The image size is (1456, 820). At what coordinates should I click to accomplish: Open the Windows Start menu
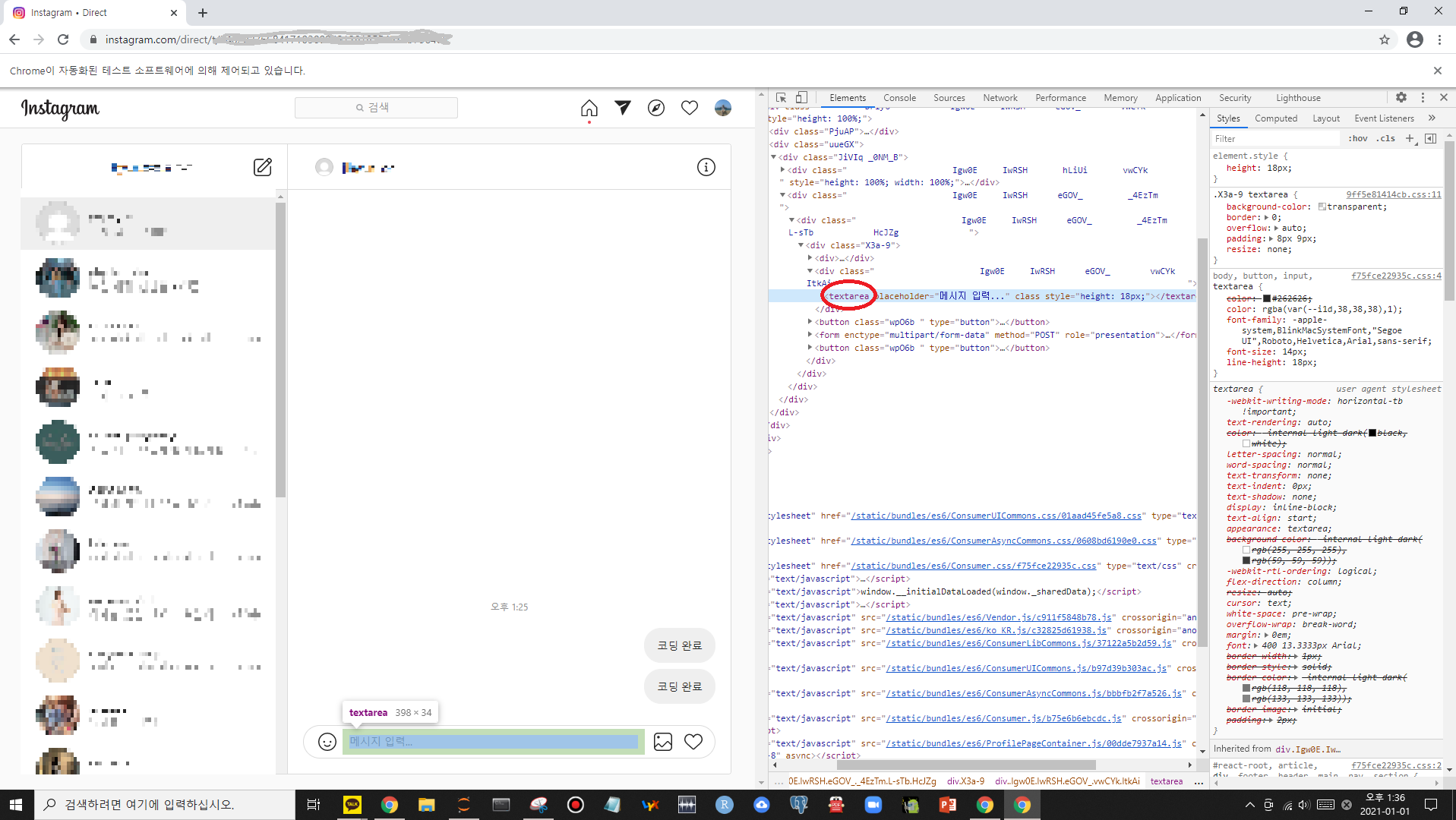pos(17,805)
